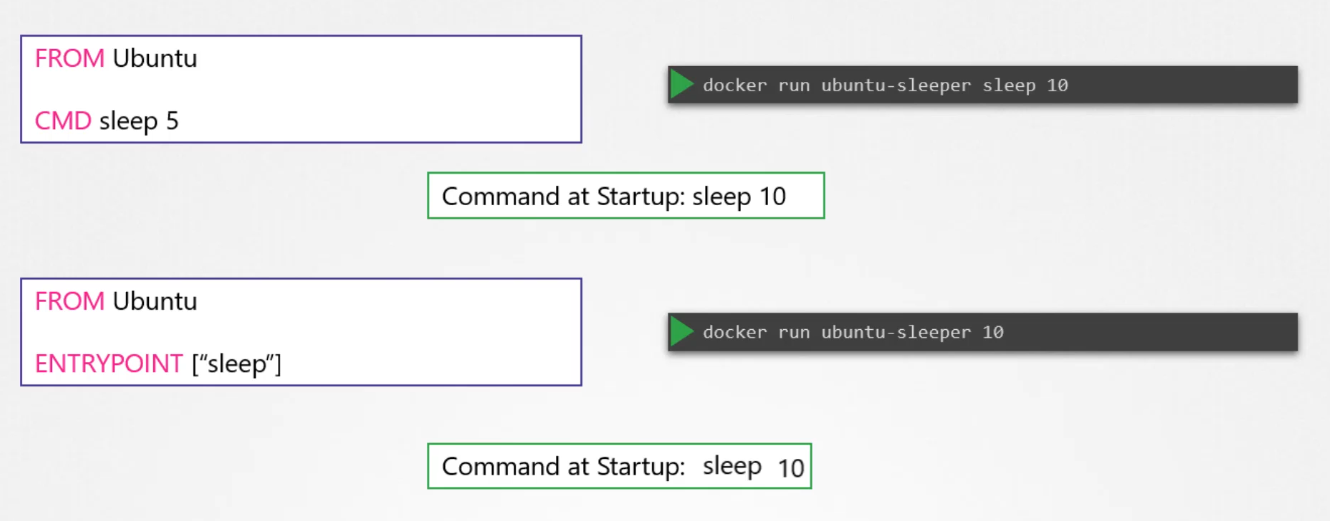Click the '10' ending the lower terminal command

(x=992, y=333)
